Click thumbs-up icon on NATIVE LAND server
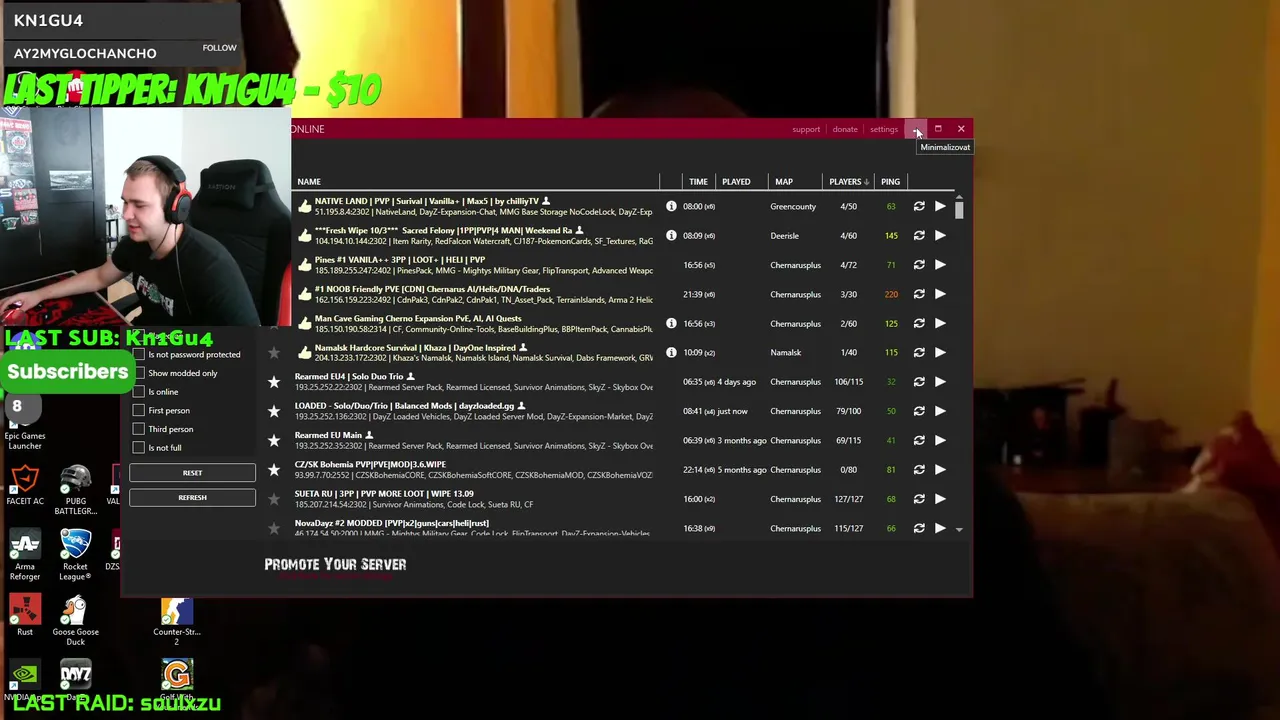The image size is (1280, 720). [305, 207]
